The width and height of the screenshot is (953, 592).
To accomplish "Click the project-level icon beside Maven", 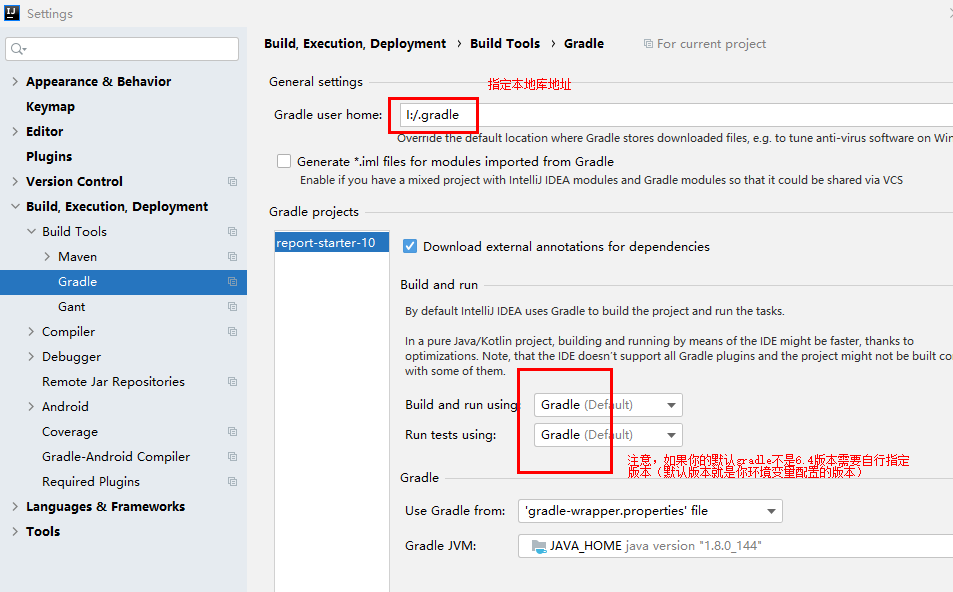I will (x=232, y=256).
